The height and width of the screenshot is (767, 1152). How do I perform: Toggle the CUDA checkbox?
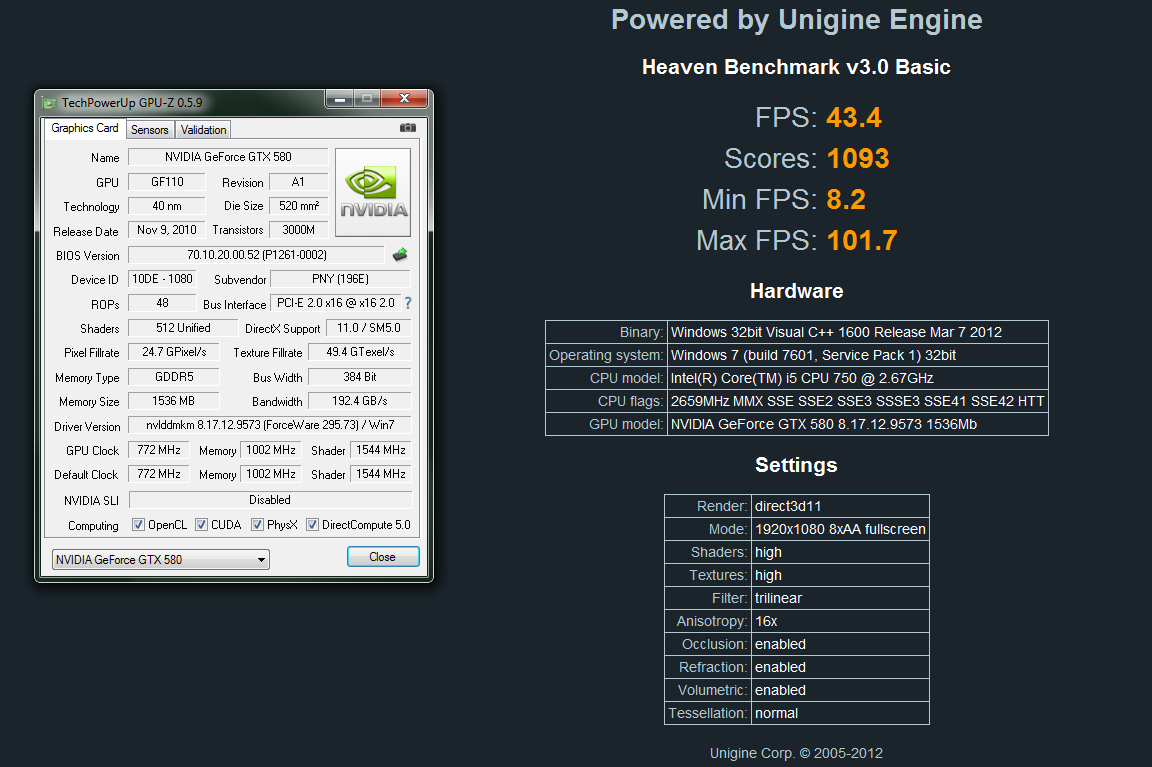(x=201, y=525)
